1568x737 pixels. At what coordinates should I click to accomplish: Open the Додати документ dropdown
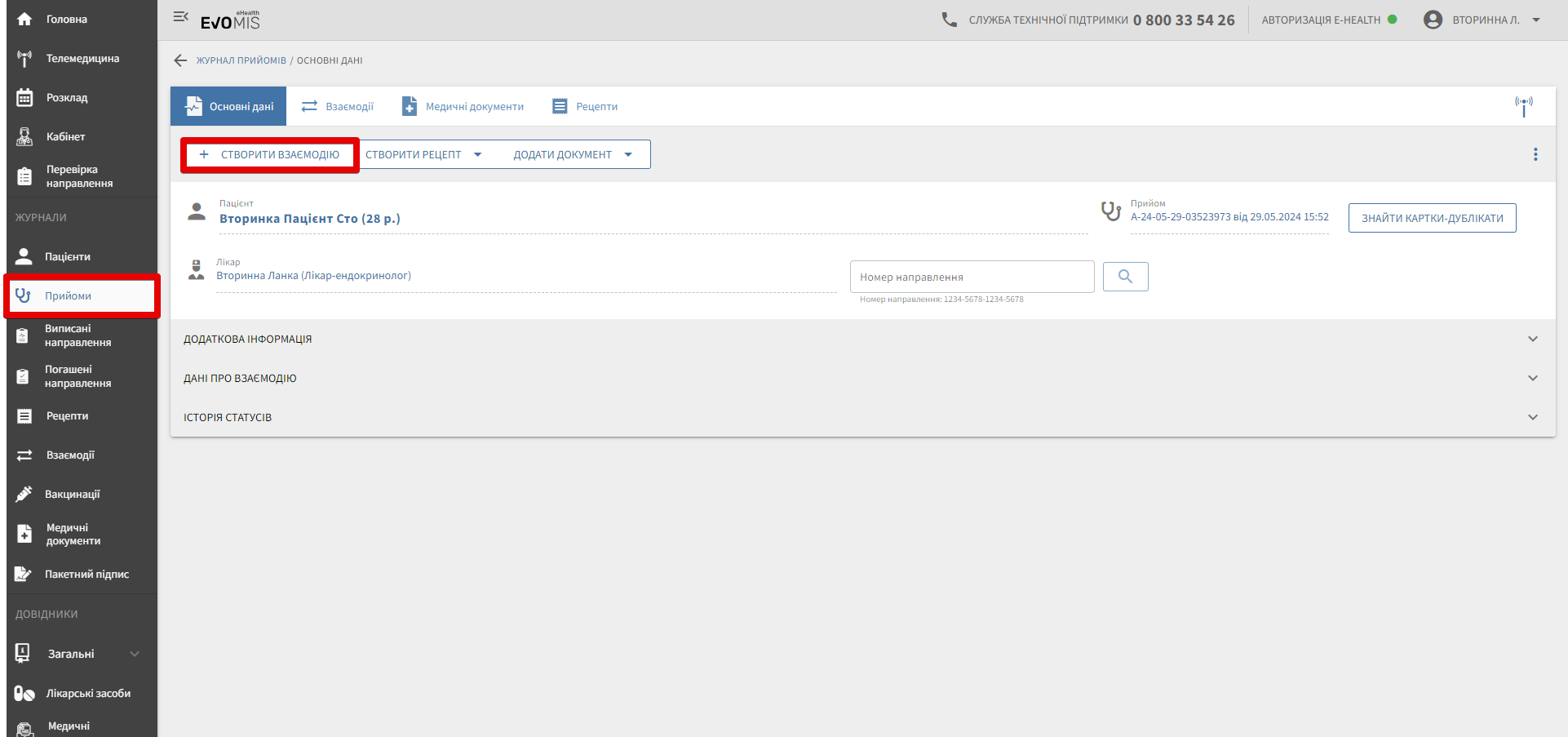(572, 154)
